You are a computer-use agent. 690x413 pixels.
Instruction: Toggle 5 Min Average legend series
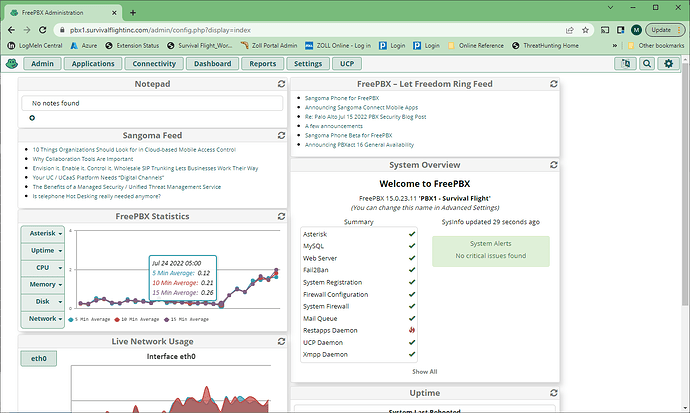[x=89, y=319]
